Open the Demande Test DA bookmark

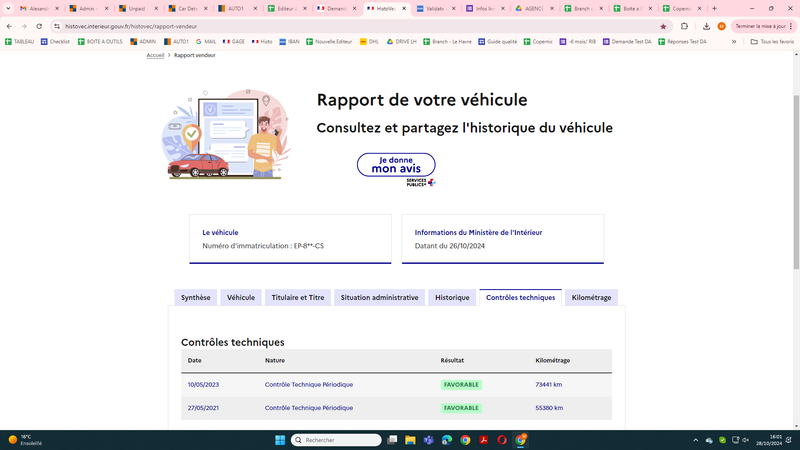point(627,41)
